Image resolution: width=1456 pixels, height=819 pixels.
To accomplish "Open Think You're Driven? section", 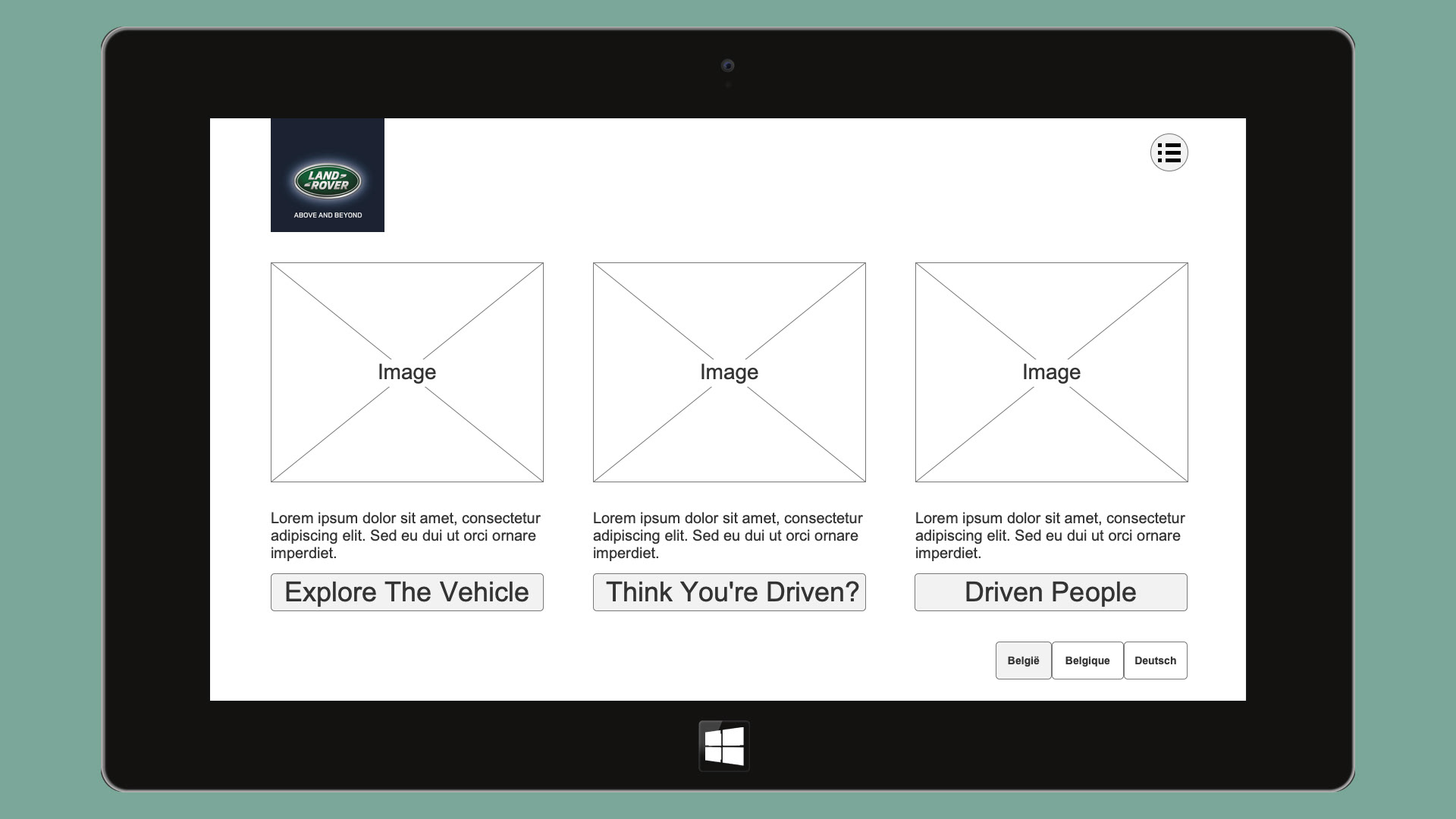I will tap(729, 592).
